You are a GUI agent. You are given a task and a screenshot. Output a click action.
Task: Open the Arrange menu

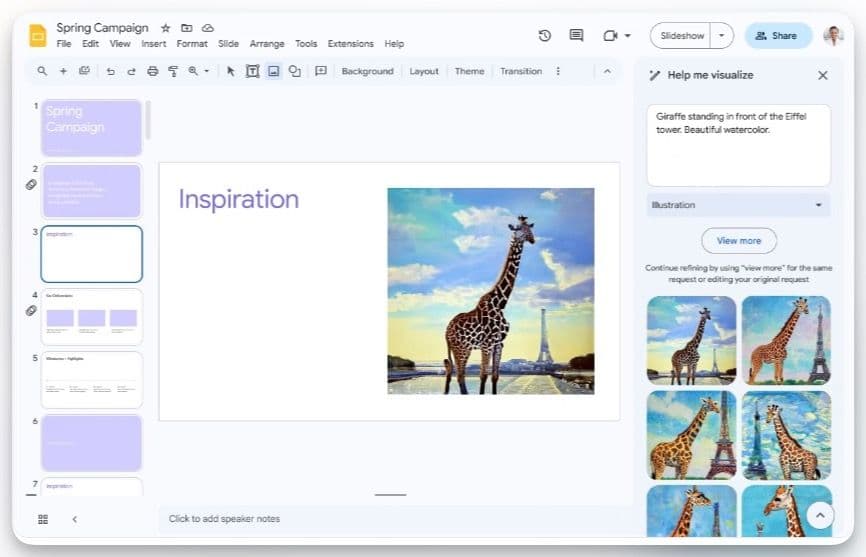(x=266, y=44)
